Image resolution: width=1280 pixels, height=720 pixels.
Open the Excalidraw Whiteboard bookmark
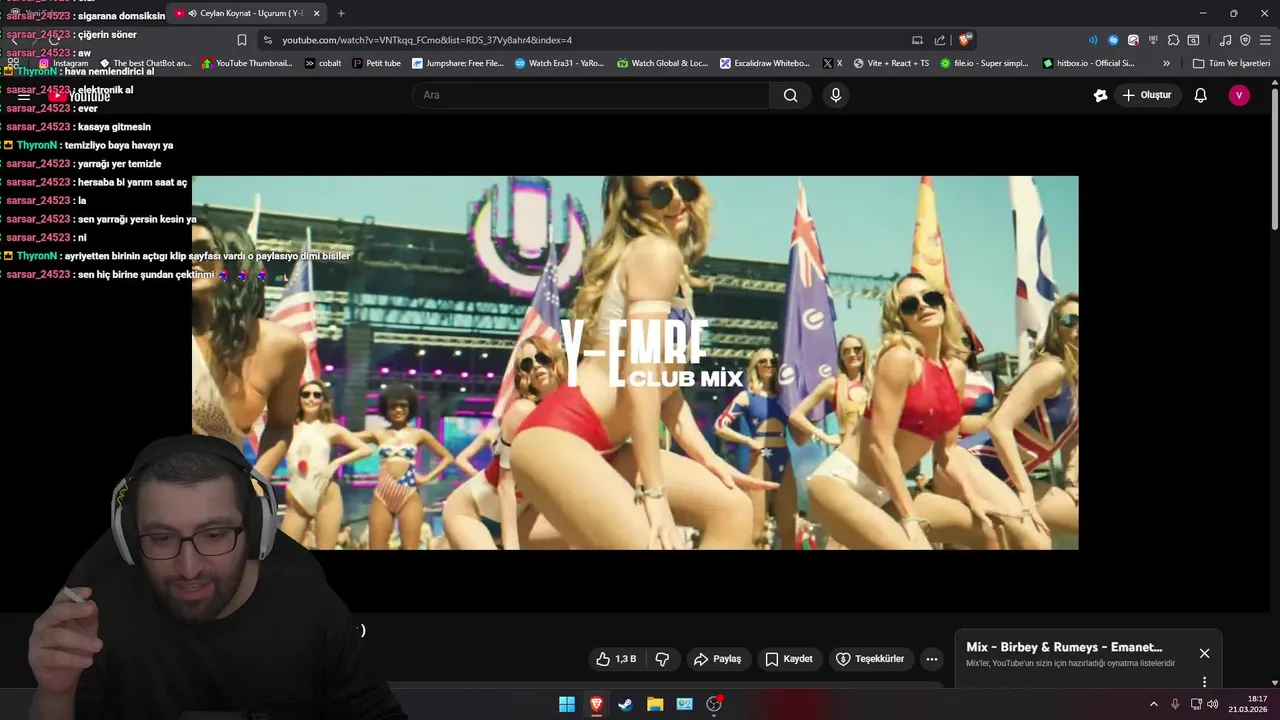(764, 63)
